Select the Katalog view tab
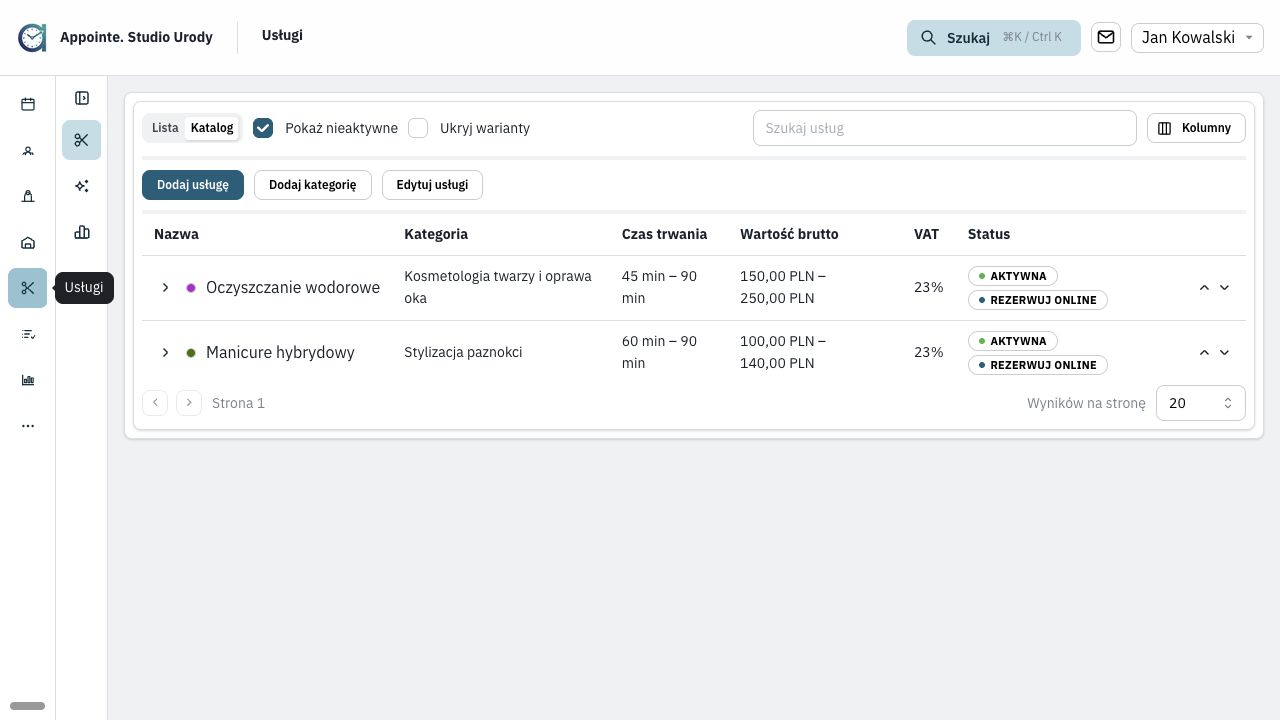 click(212, 128)
